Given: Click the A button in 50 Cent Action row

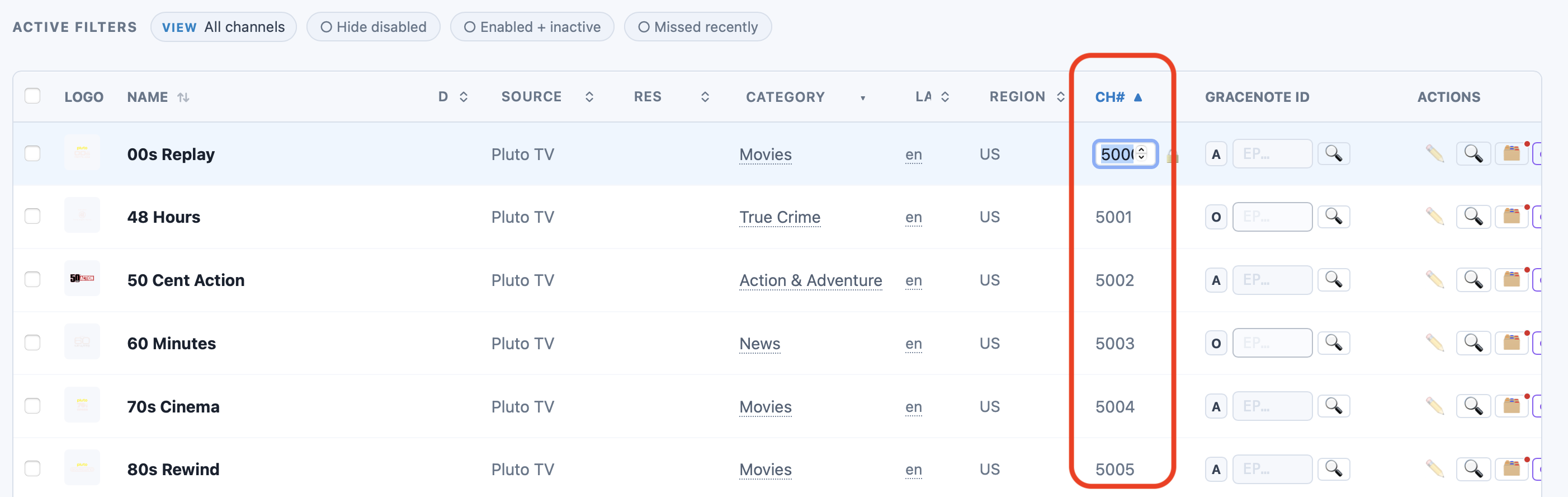Looking at the screenshot, I should tap(1216, 280).
